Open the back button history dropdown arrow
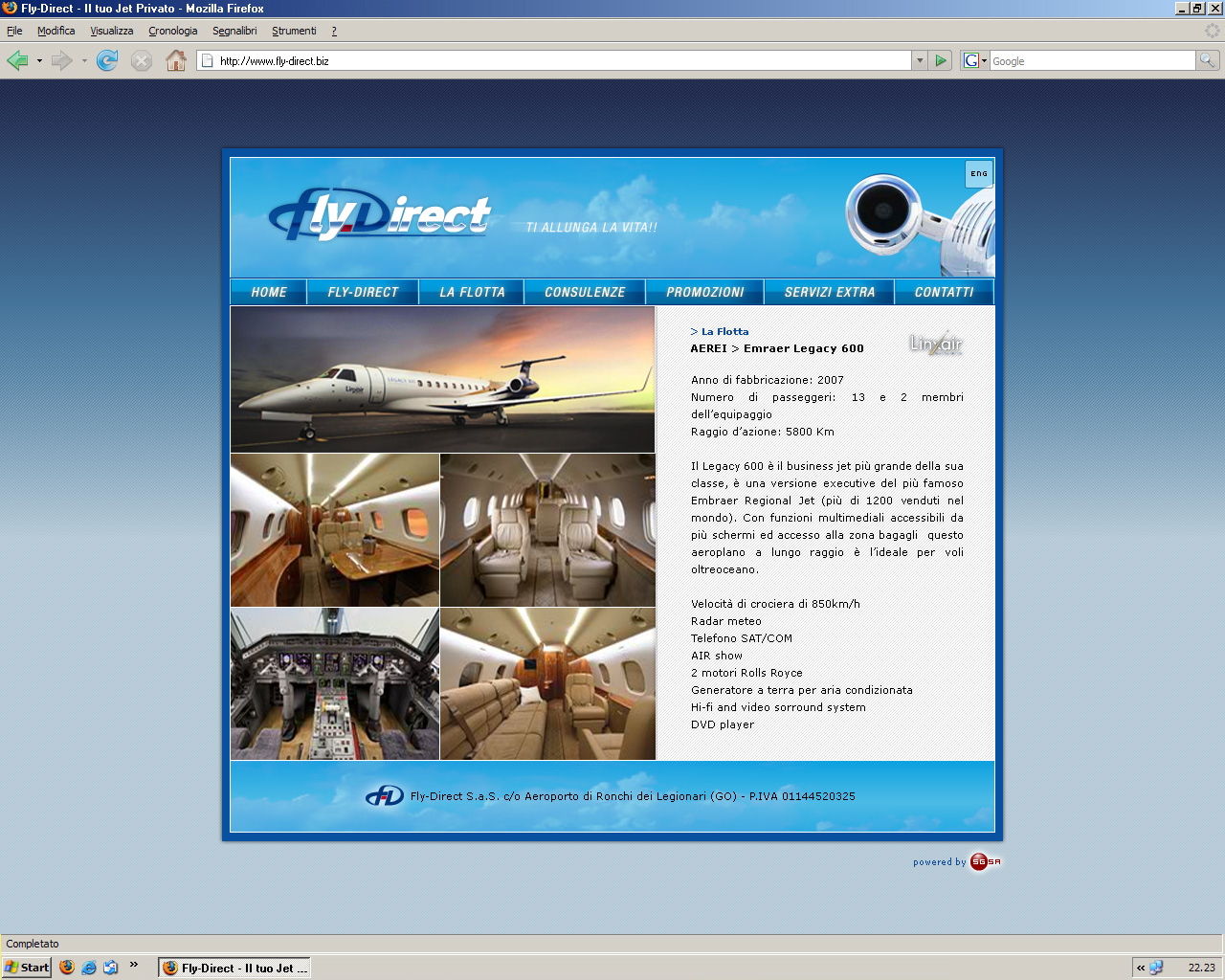Image resolution: width=1225 pixels, height=980 pixels. point(39,61)
